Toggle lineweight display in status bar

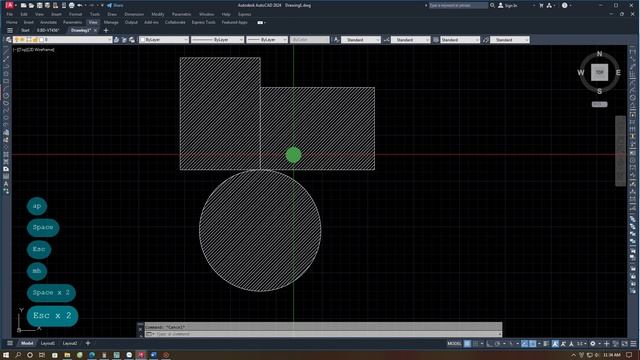pyautogui.click(x=546, y=344)
